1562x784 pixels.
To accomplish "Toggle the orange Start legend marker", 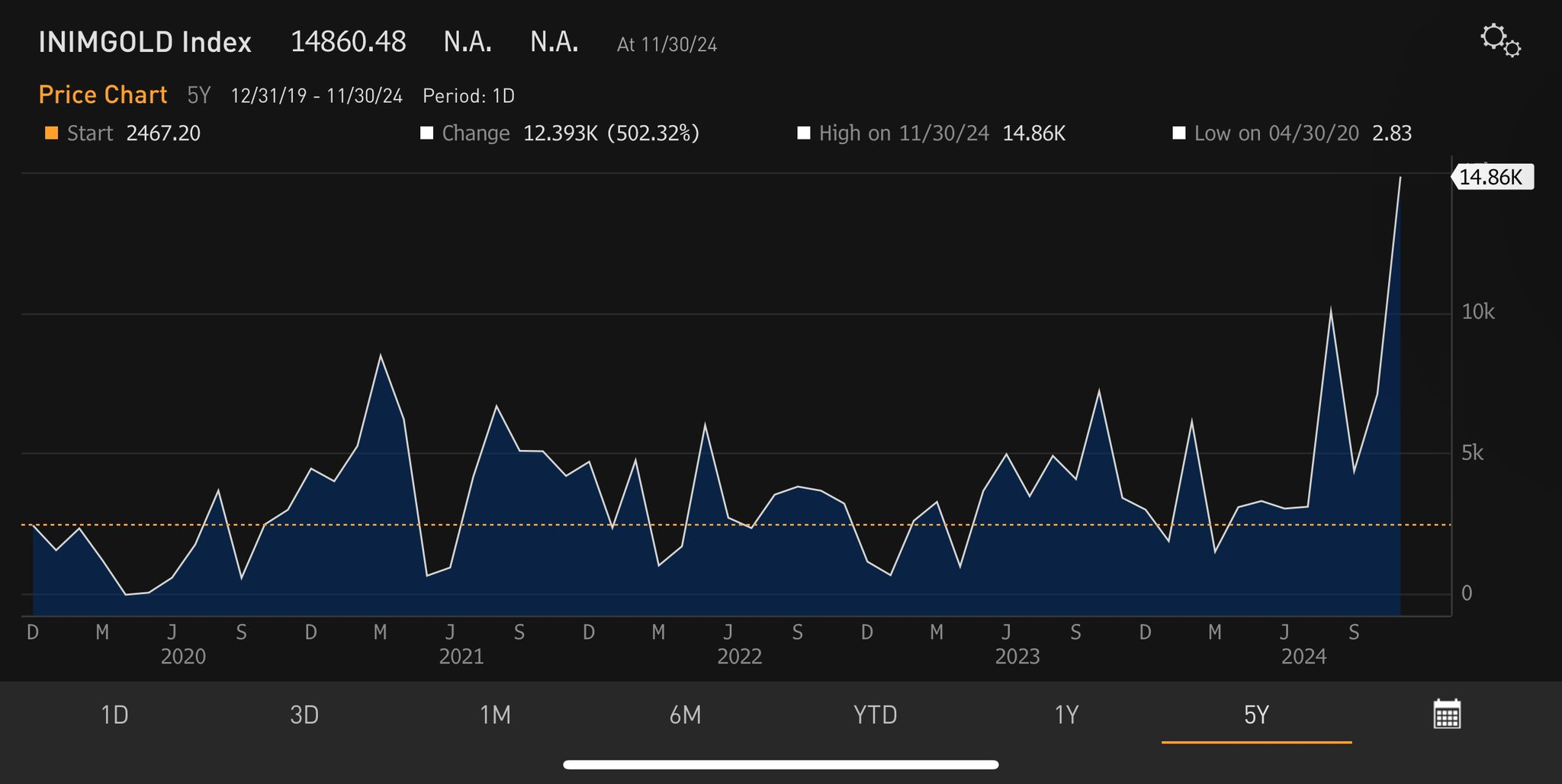I will tap(52, 133).
